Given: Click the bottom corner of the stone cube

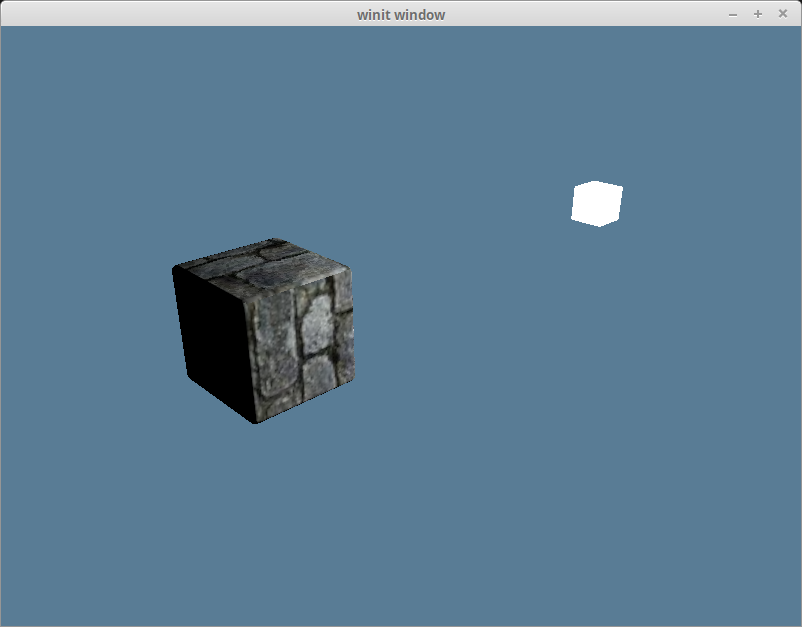Looking at the screenshot, I should (256, 420).
